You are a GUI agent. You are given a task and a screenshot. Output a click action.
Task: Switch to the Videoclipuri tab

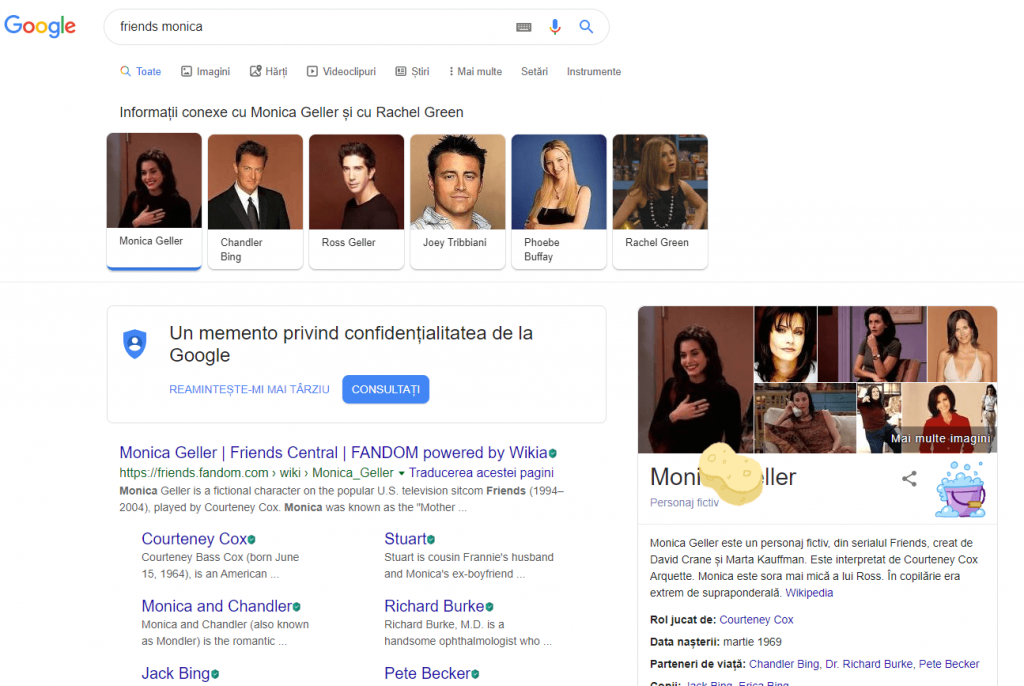(342, 72)
